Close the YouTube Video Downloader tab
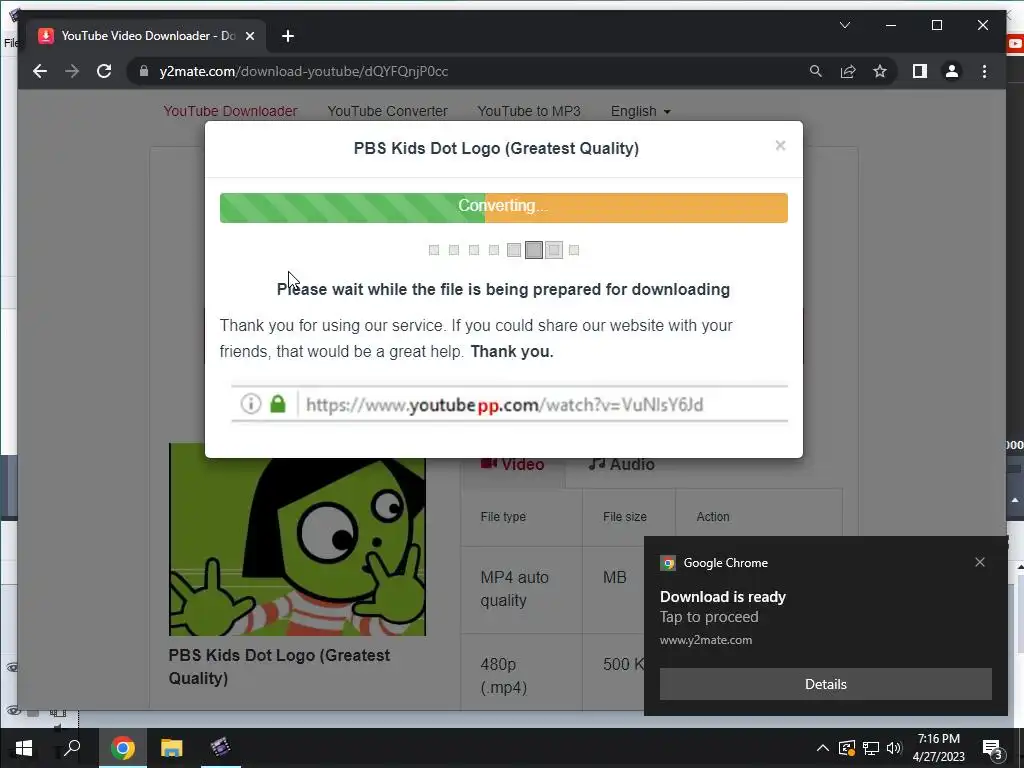The height and width of the screenshot is (768, 1024). (249, 36)
